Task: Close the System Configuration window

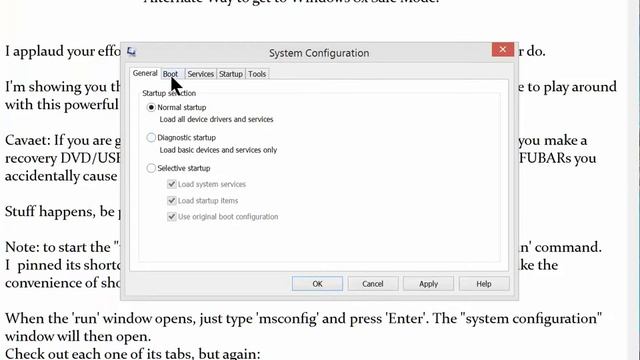Action: point(502,49)
